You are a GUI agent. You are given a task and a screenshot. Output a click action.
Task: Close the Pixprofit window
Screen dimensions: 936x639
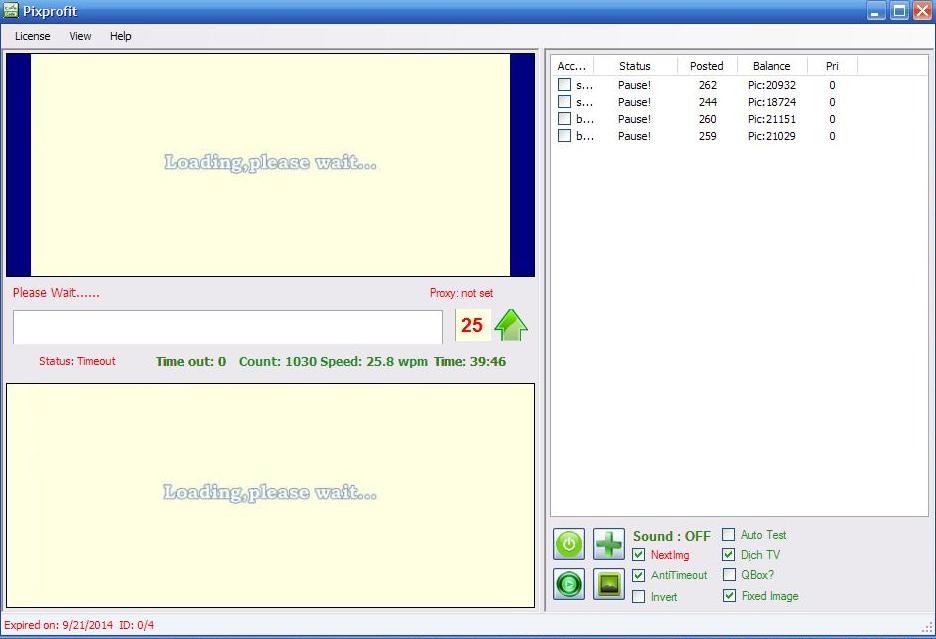click(x=922, y=11)
